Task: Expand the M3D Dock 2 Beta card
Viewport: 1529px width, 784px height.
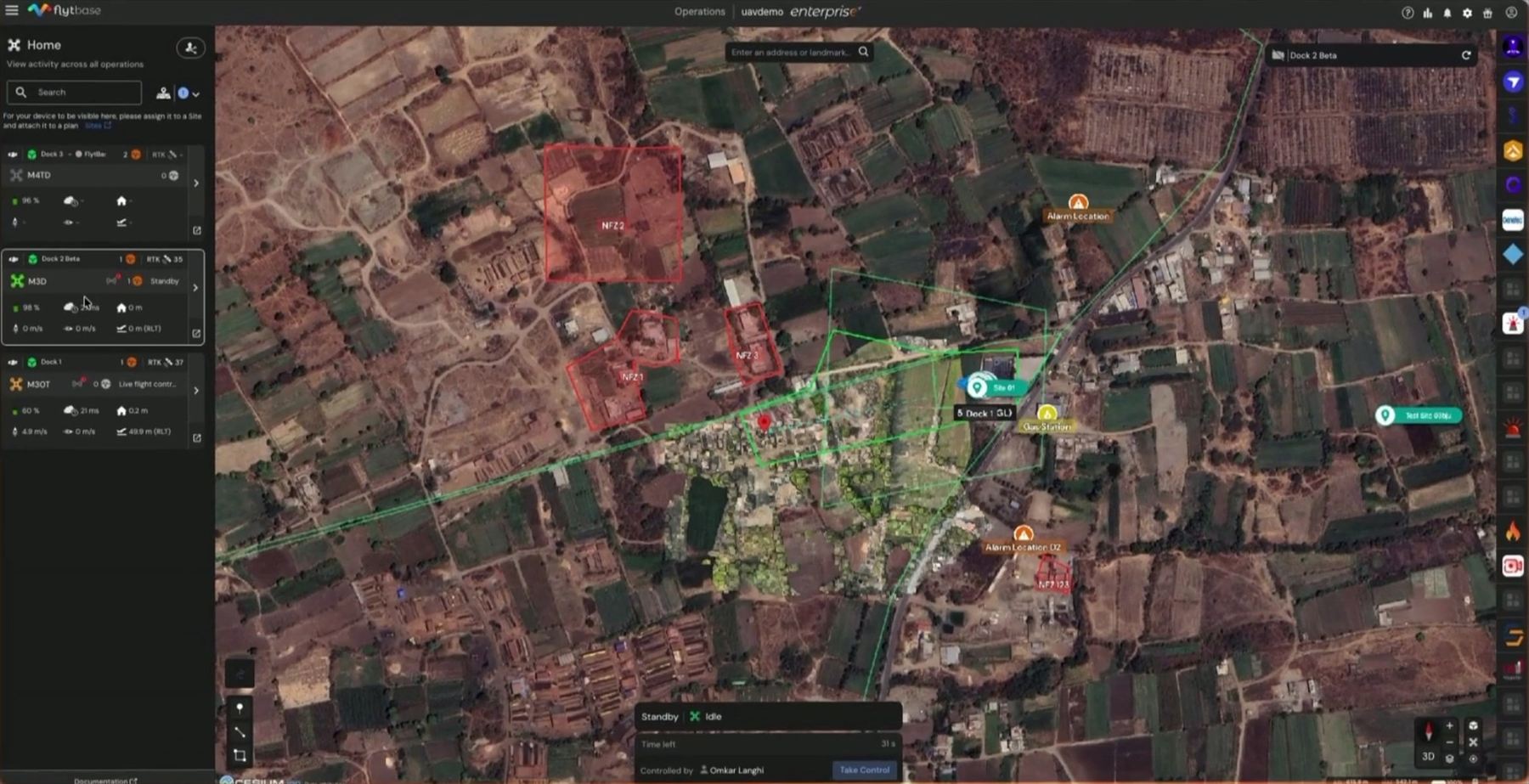Action: [196, 288]
